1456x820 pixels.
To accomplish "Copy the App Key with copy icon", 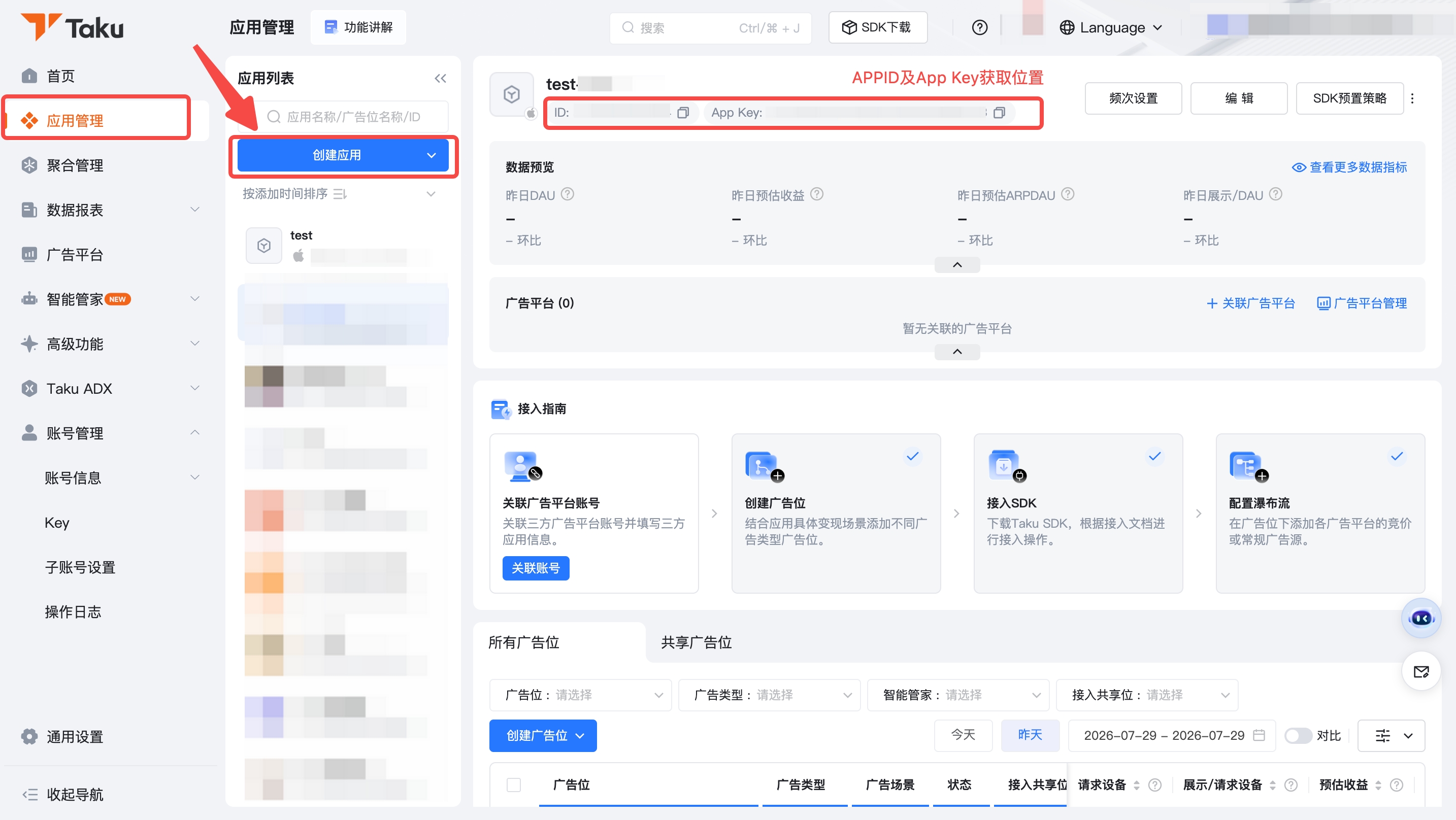I will pyautogui.click(x=999, y=113).
